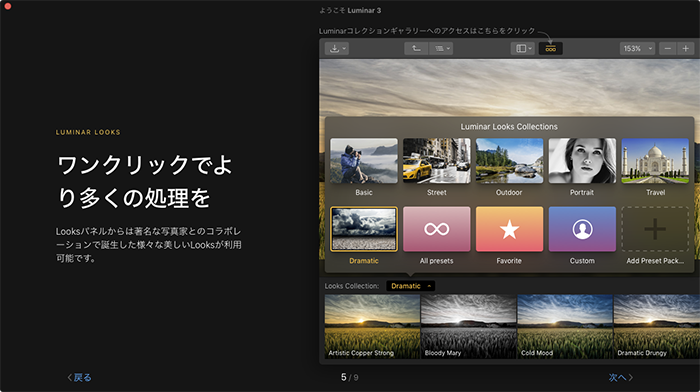The image size is (700, 392).
Task: Apply the Bloody Mary look
Action: click(469, 326)
